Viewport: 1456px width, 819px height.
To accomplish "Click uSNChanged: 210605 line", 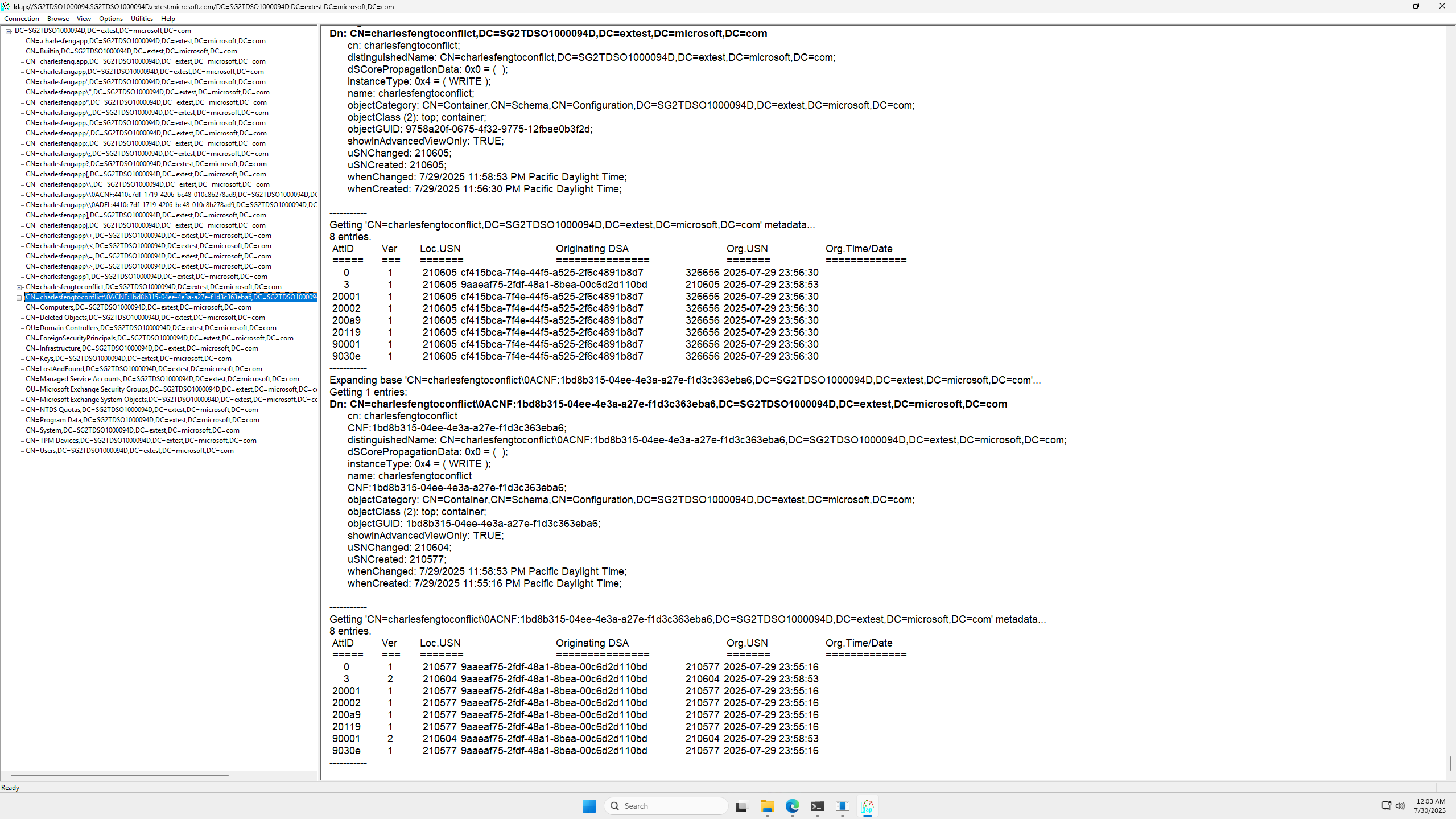I will point(399,153).
